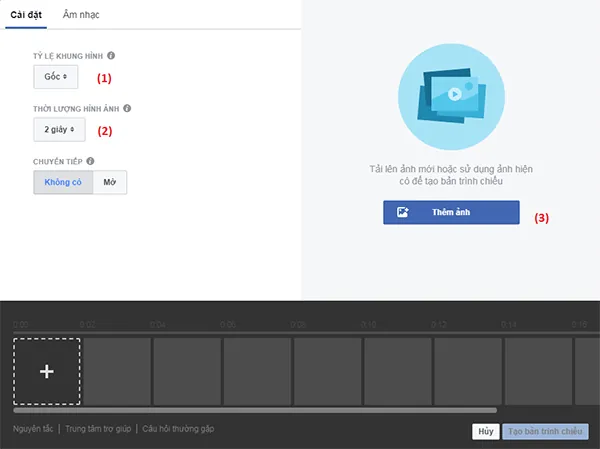Click the horizontal timeline scrollbar
This screenshot has height=449, width=600.
(255, 410)
